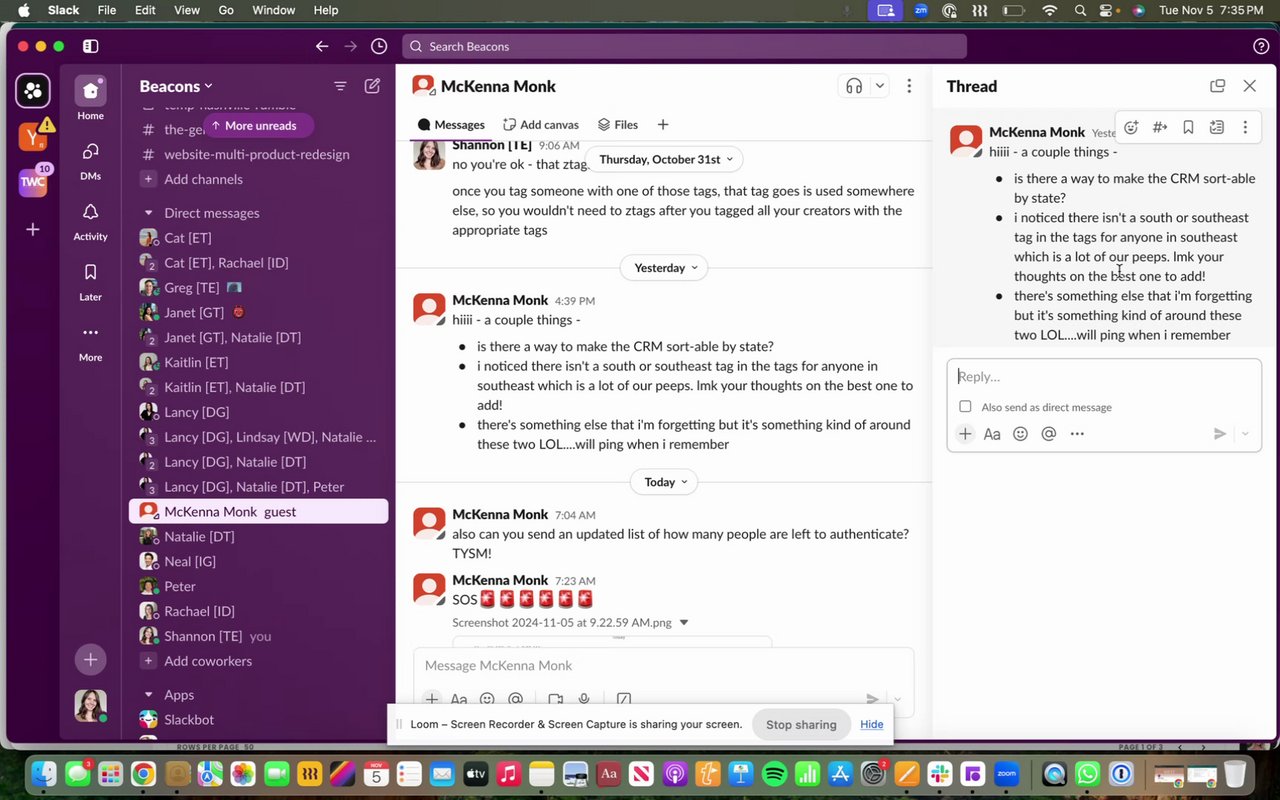This screenshot has width=1280, height=800.
Task: Add a workspace with the plus icon
Action: pyautogui.click(x=33, y=230)
